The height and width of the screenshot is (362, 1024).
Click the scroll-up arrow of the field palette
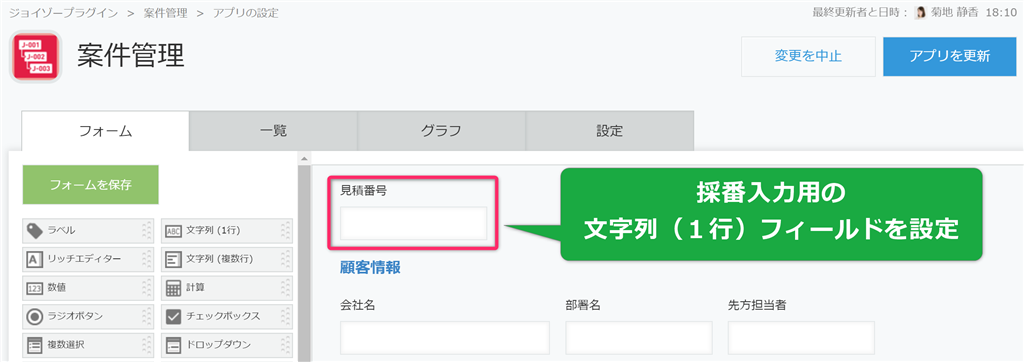click(303, 159)
